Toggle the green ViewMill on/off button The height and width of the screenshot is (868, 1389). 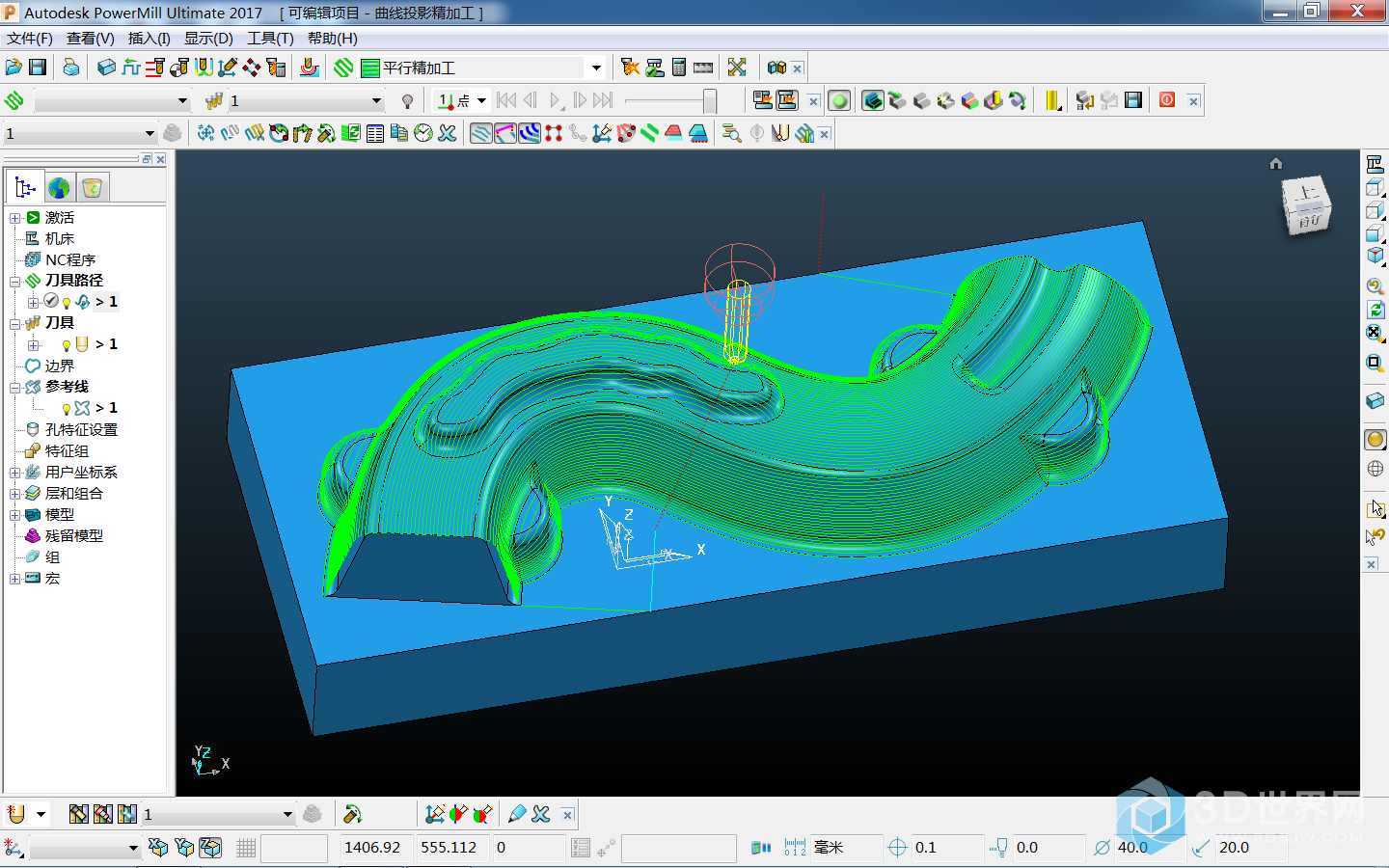(x=839, y=100)
